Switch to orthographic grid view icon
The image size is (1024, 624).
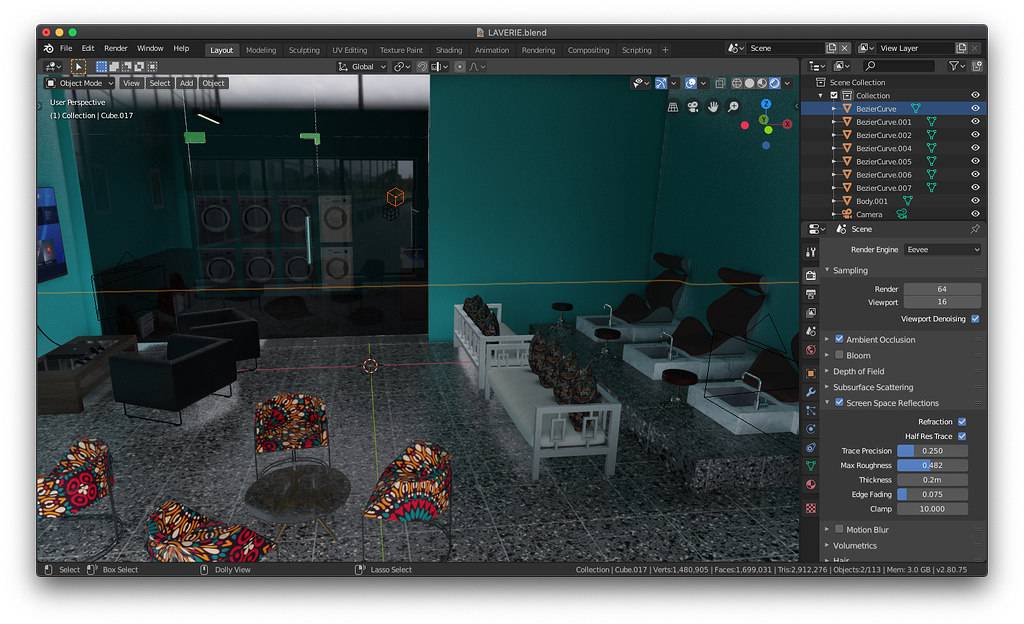[x=673, y=106]
